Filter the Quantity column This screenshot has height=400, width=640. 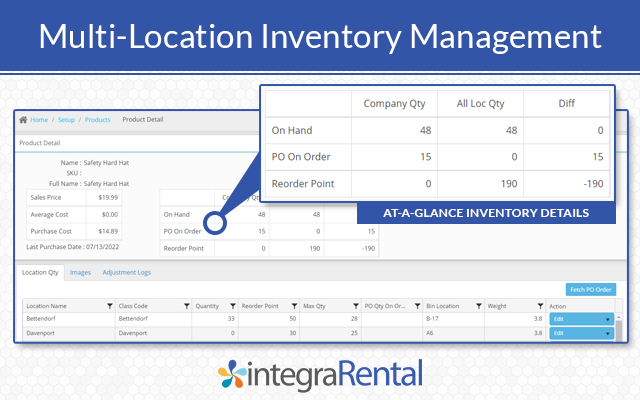233,306
